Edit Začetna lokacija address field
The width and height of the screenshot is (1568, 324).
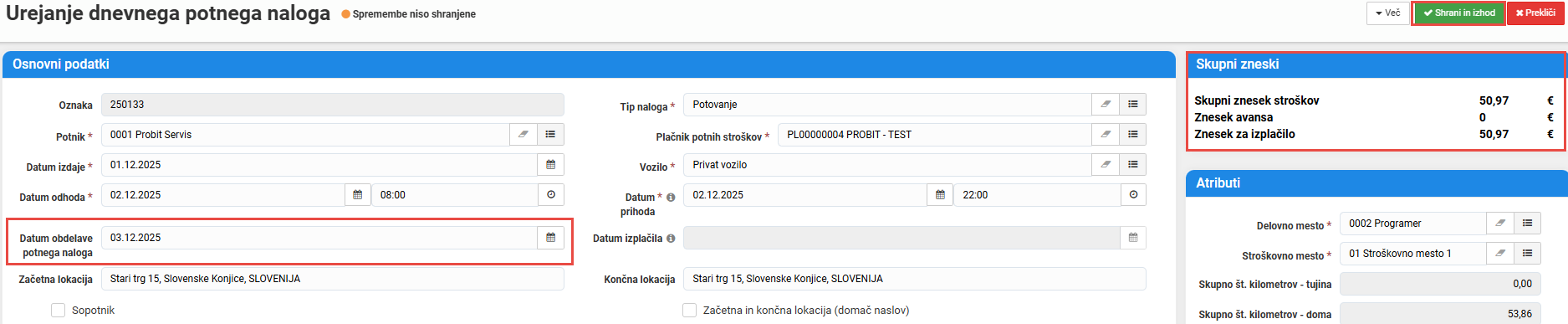pyautogui.click(x=333, y=279)
